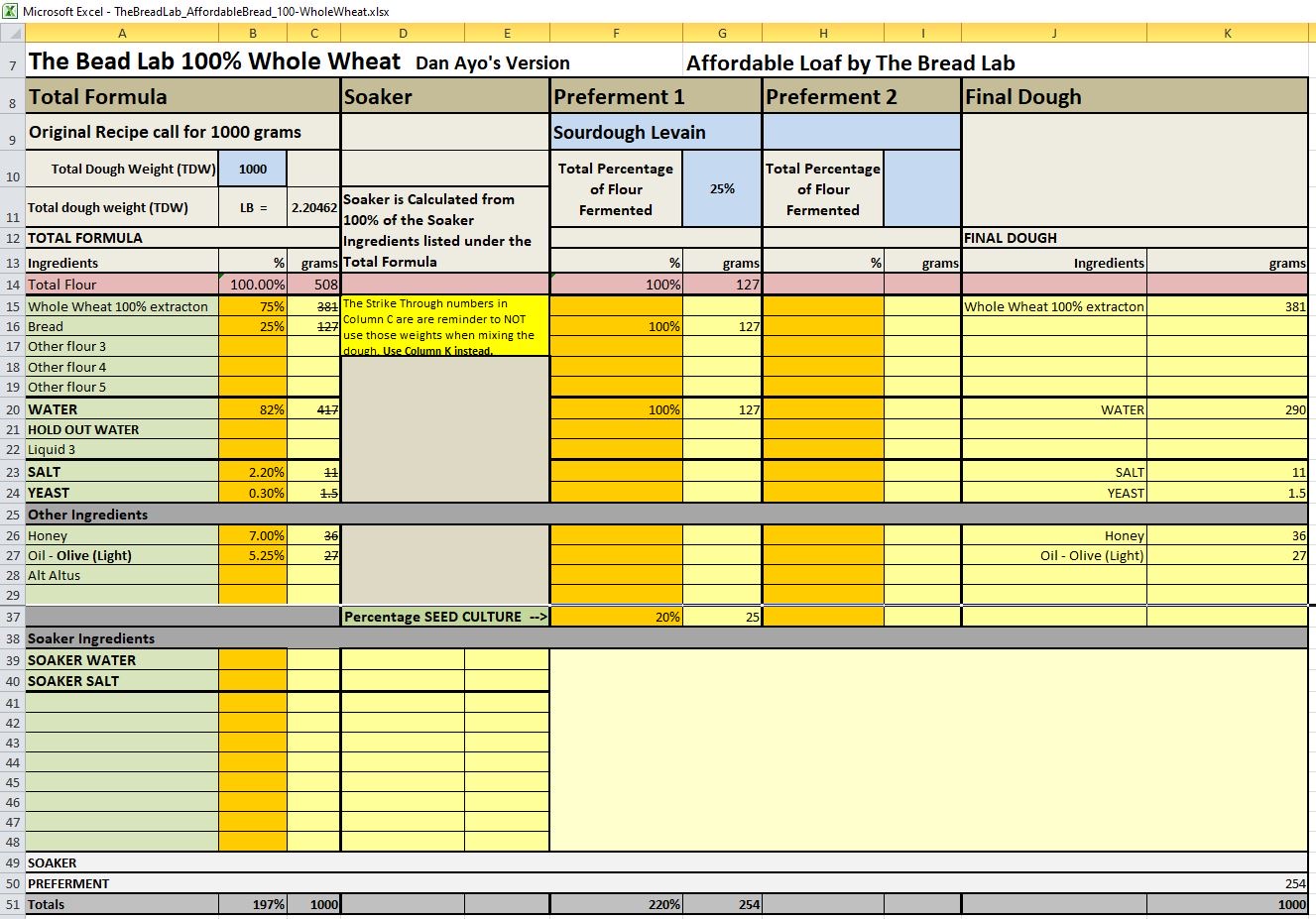
Task: Click the 25% flour fermented cell
Action: (x=722, y=188)
